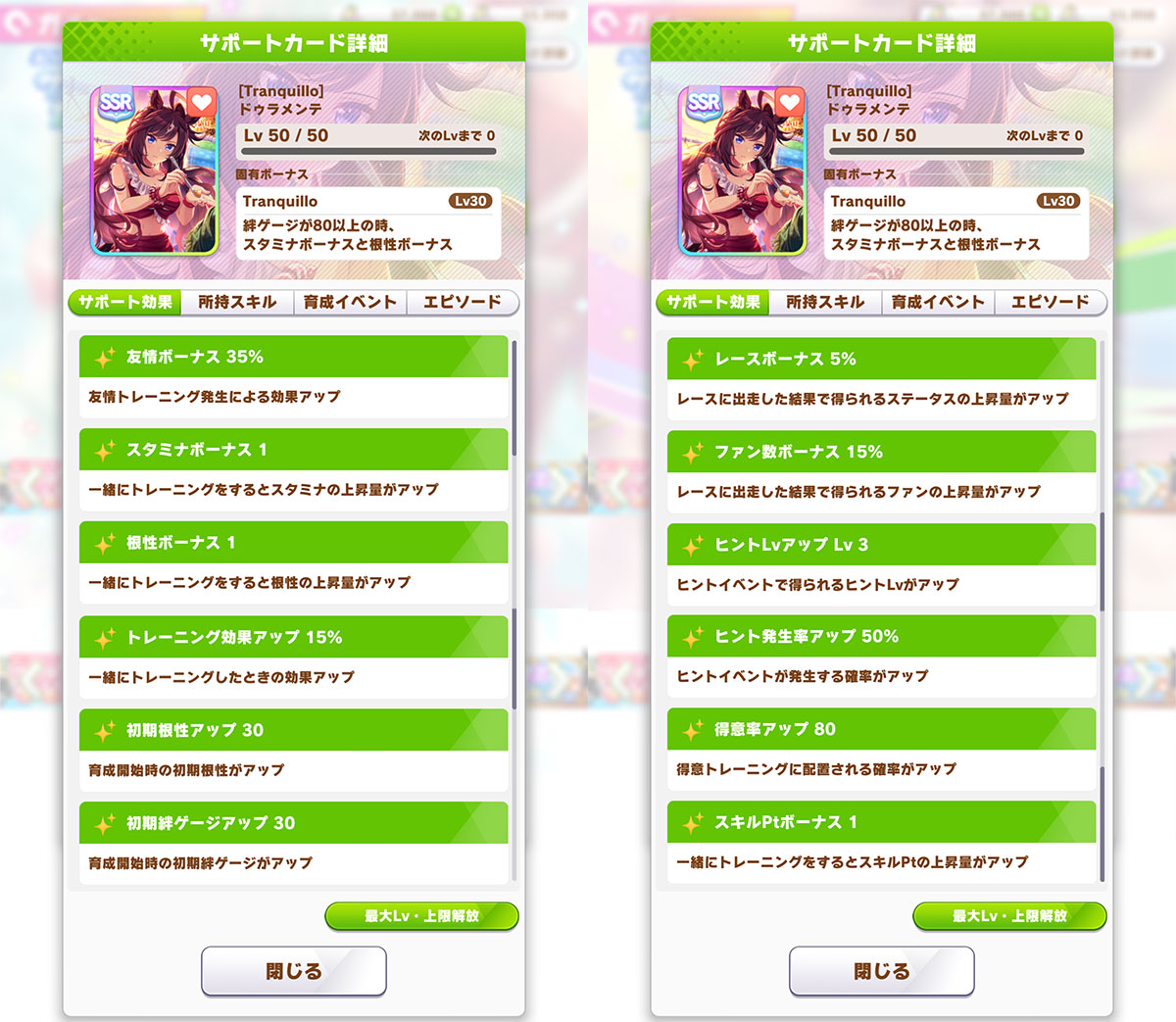Click sparkle icon beside レースボーナス 5%
The height and width of the screenshot is (1022, 1176).
692,360
